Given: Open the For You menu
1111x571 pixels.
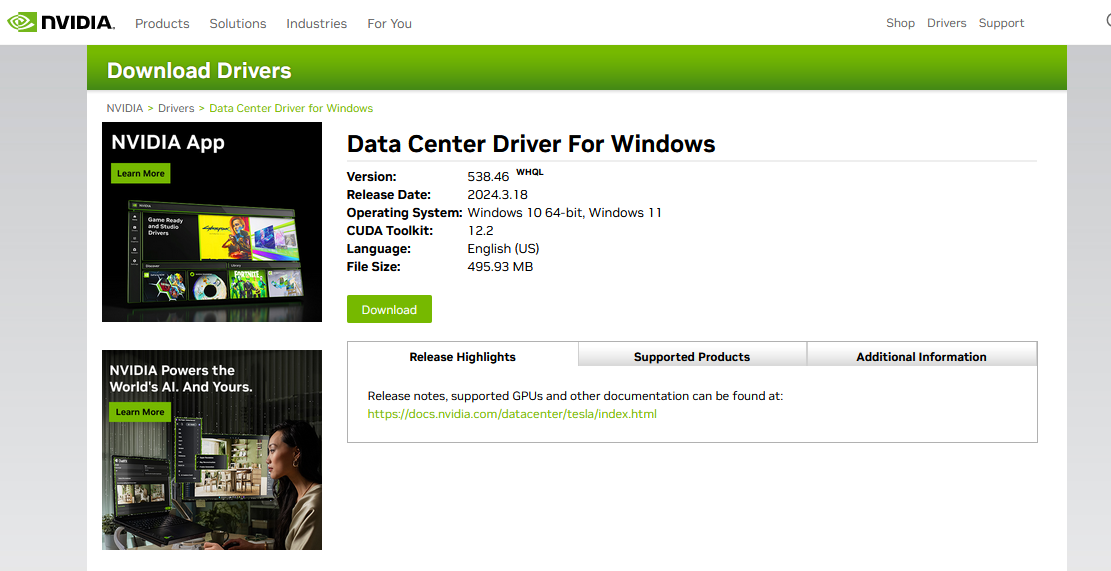Looking at the screenshot, I should point(389,23).
